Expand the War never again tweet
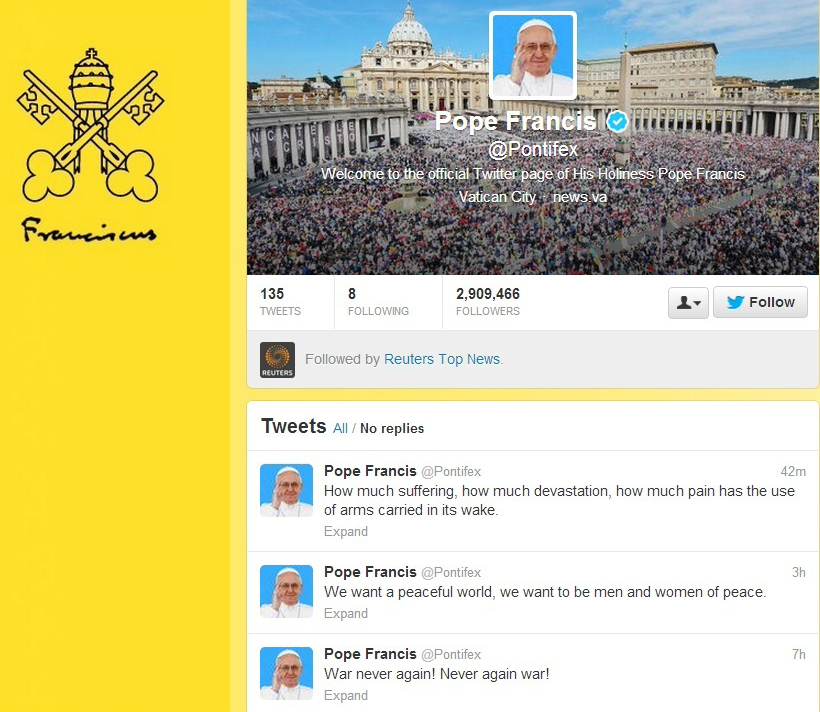 click(346, 695)
